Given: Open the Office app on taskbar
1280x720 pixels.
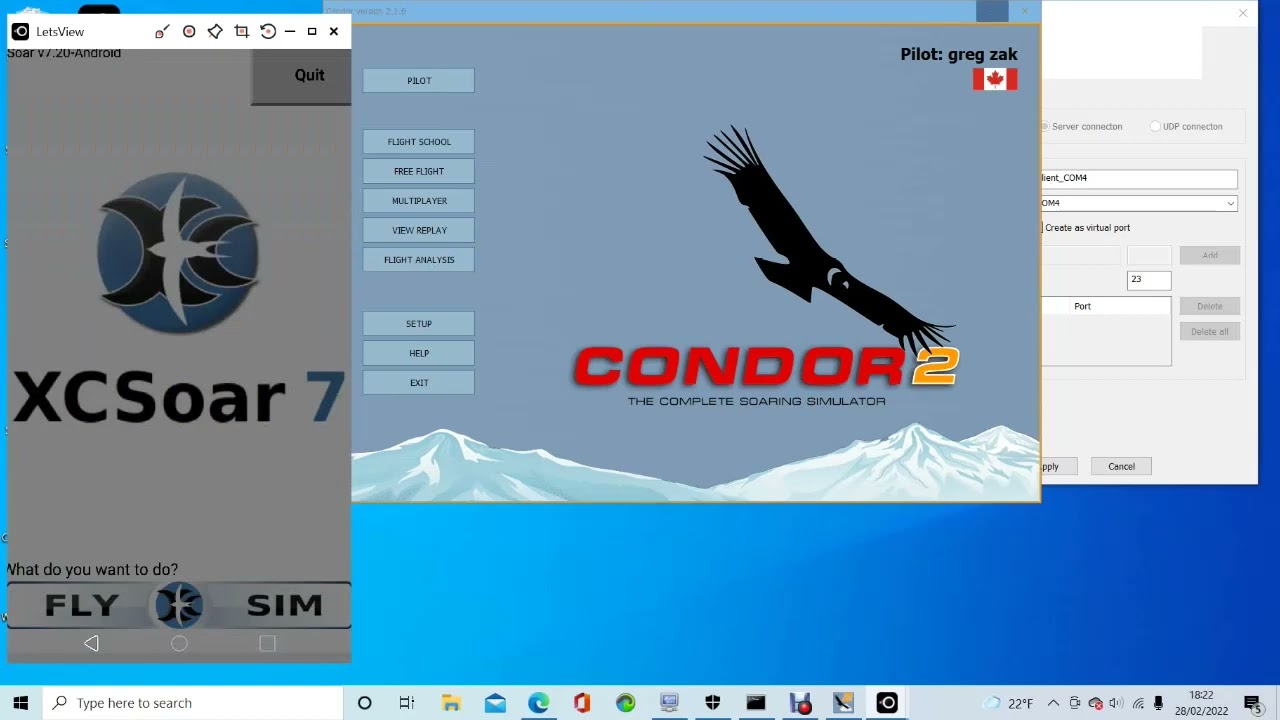Looking at the screenshot, I should pos(582,703).
